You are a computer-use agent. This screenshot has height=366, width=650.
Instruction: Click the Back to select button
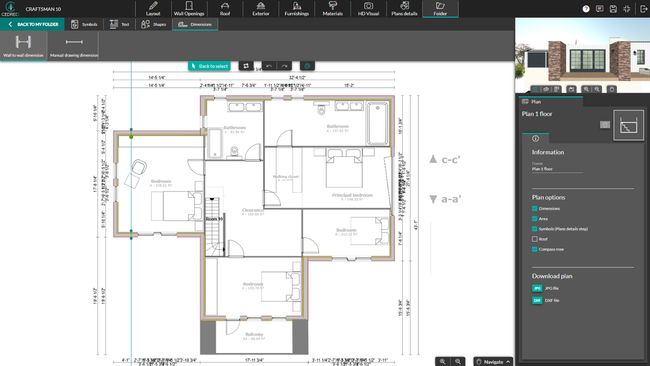tap(210, 66)
